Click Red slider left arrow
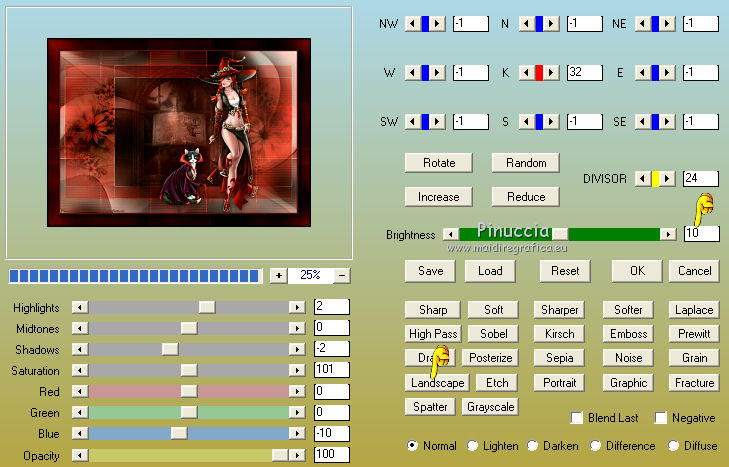The height and width of the screenshot is (467, 729). coord(80,391)
